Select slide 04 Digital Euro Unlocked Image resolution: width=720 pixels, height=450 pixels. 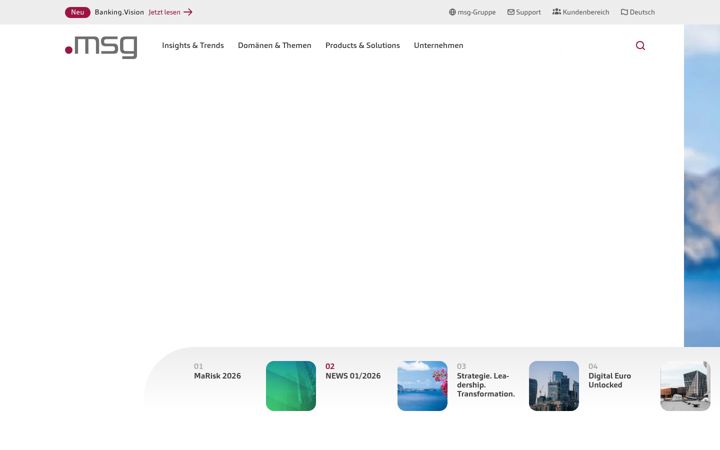click(x=610, y=376)
